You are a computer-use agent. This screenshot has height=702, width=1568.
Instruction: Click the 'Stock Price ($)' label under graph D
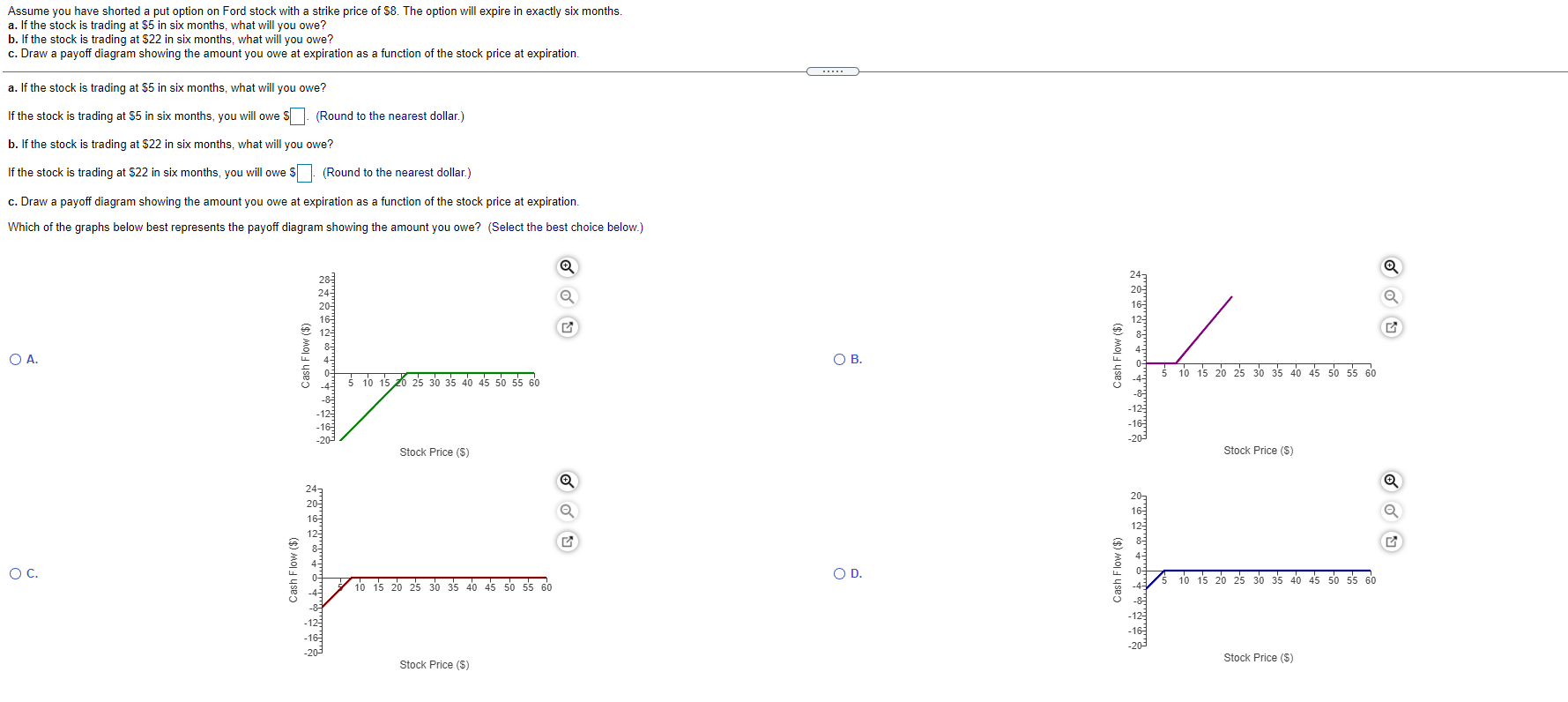pyautogui.click(x=1259, y=658)
